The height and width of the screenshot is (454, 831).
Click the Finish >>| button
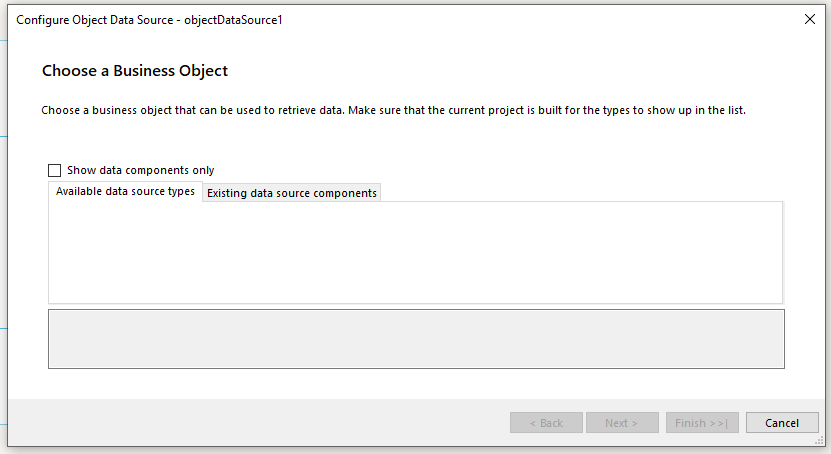coord(702,423)
